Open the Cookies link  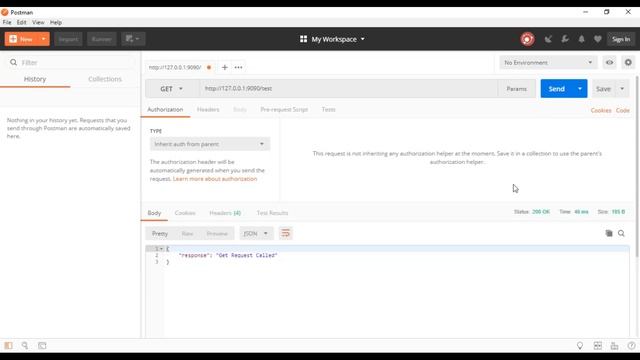coord(601,110)
